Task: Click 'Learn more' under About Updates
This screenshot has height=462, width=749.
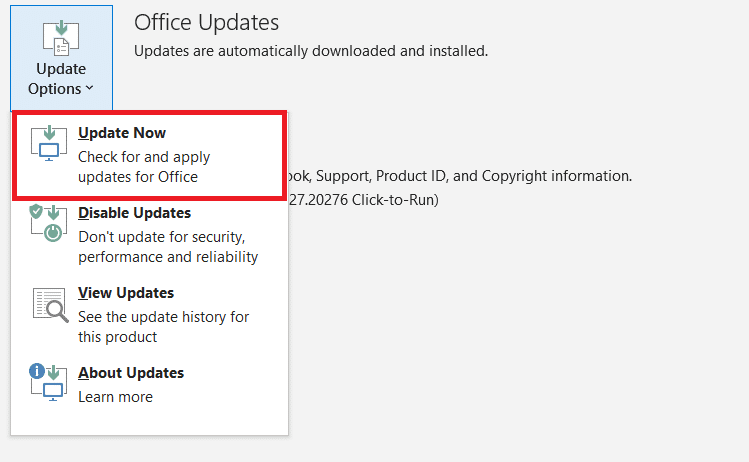Action: pyautogui.click(x=116, y=397)
